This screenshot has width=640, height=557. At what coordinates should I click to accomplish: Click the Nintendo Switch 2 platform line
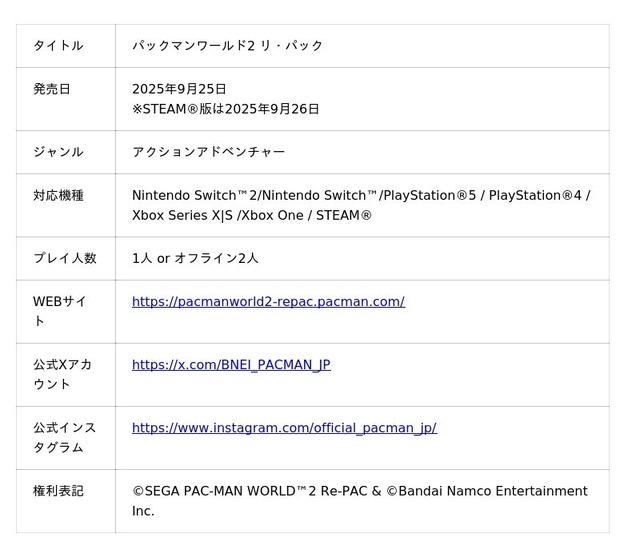coord(360,195)
